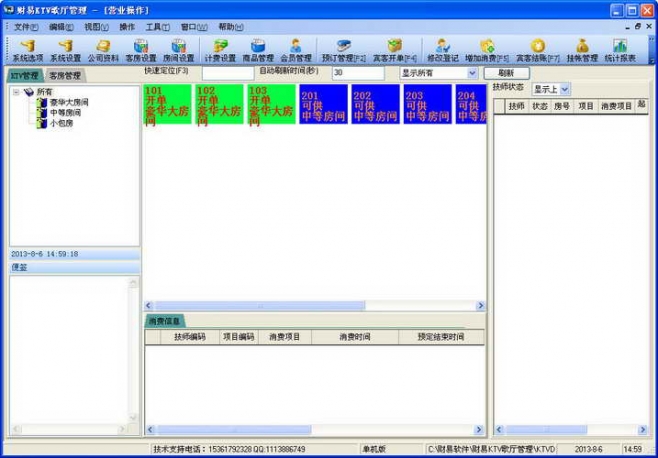Open 会员管理 toolbar icon
The image size is (658, 458).
[295, 50]
